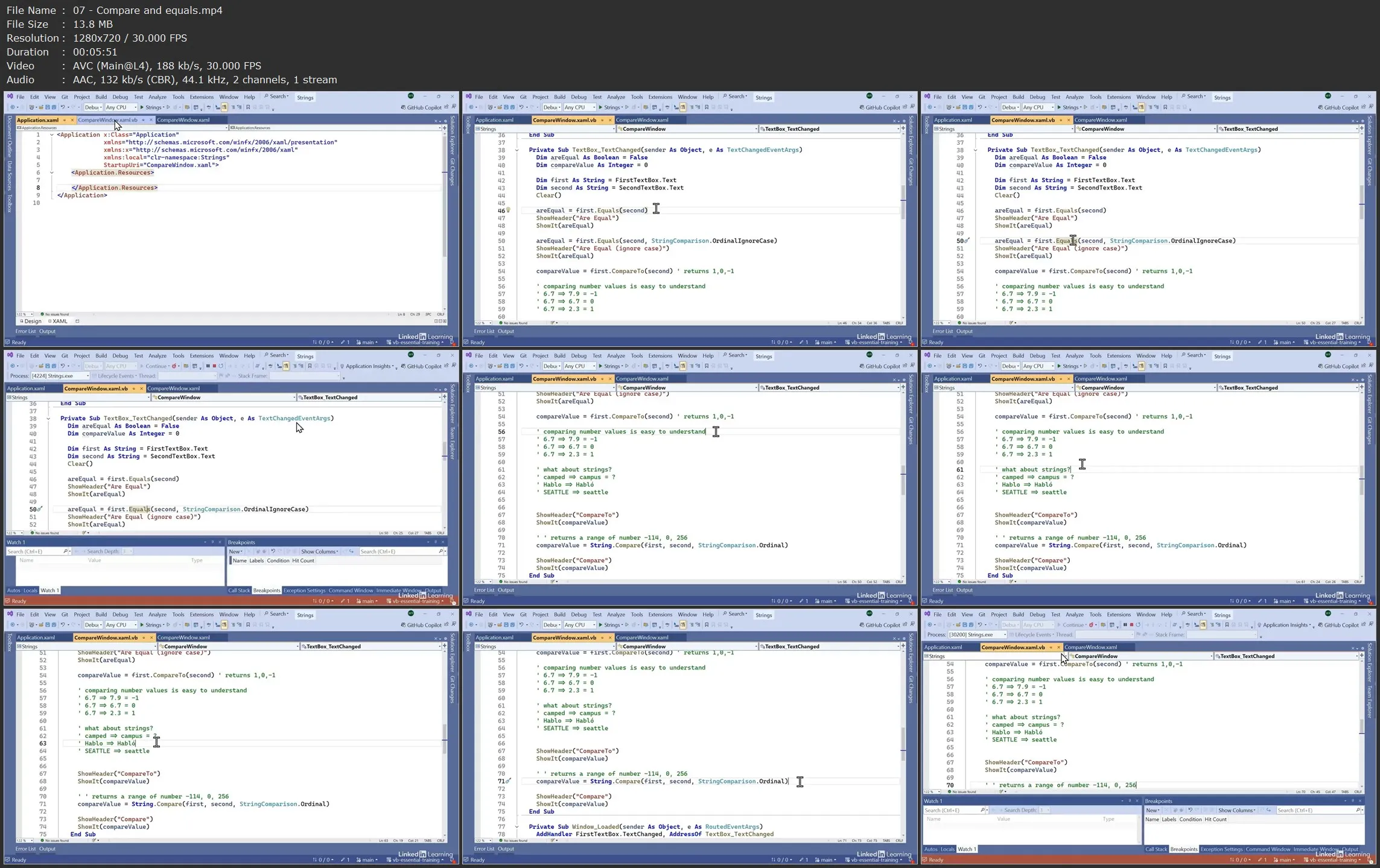This screenshot has width=1380, height=868.
Task: Open Toolbox side tab in Application.xaml editor window
Action: [x=10, y=203]
